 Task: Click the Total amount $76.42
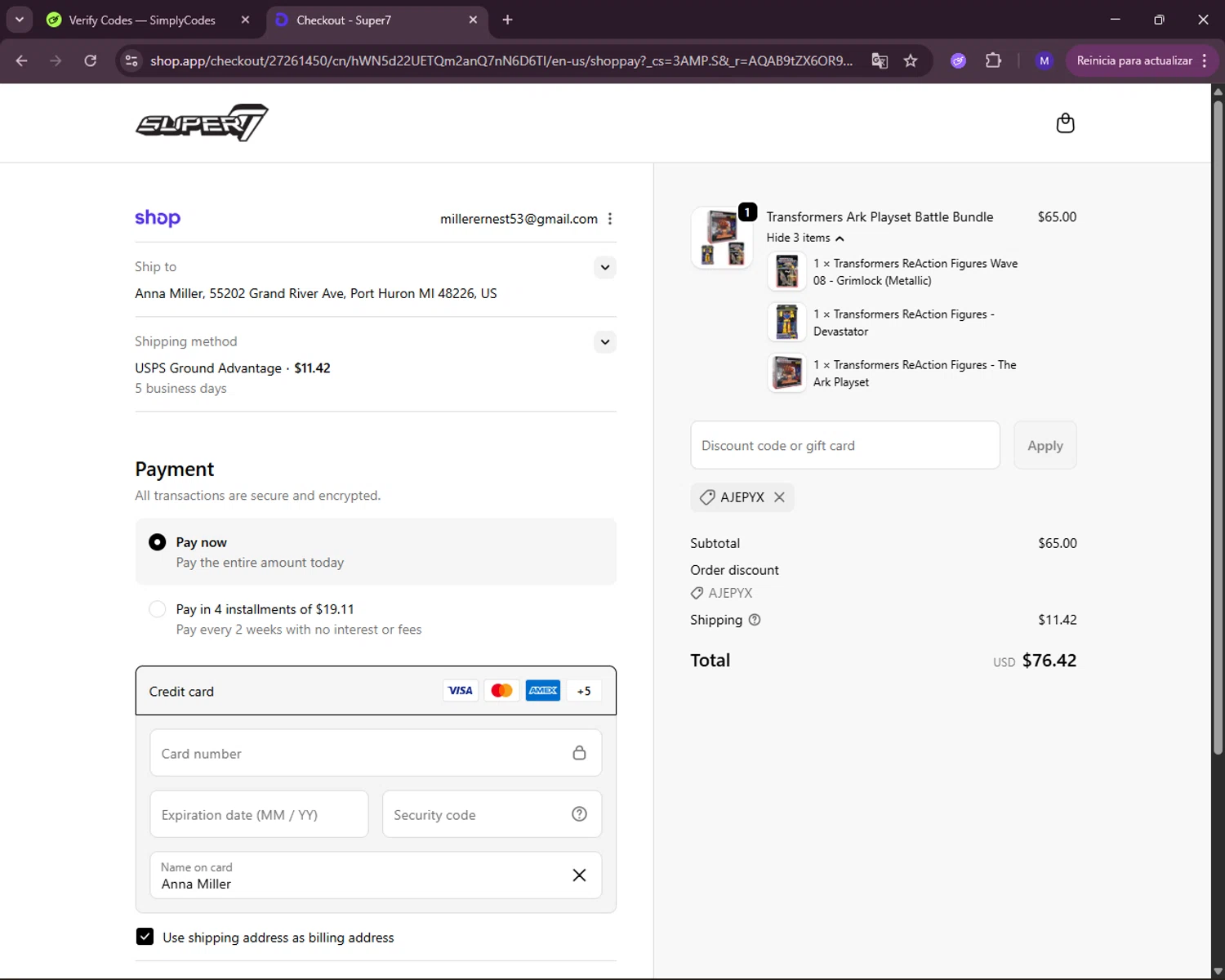click(x=1049, y=660)
